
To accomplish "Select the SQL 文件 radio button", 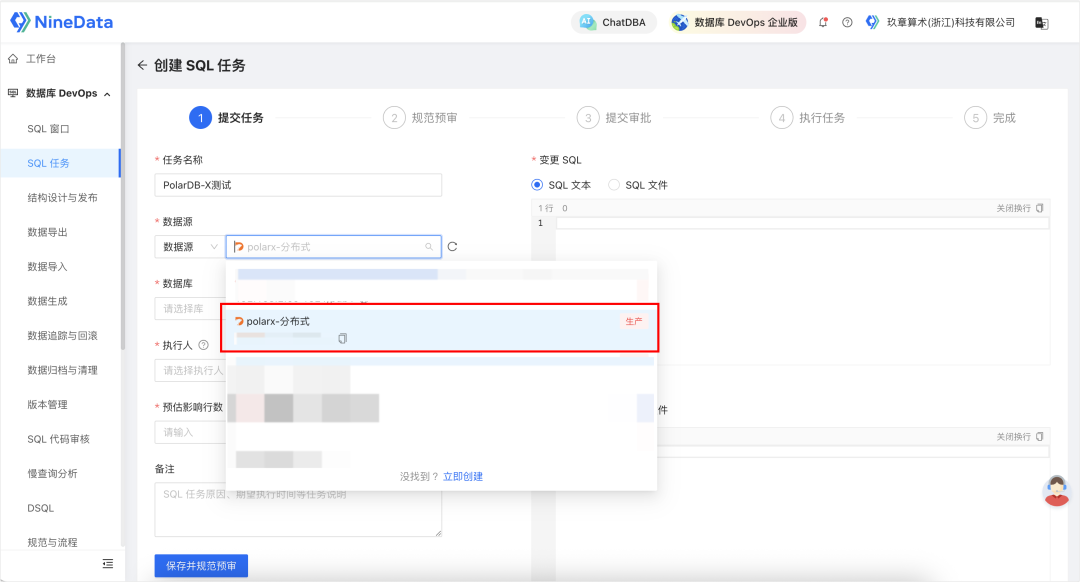I will (x=614, y=185).
